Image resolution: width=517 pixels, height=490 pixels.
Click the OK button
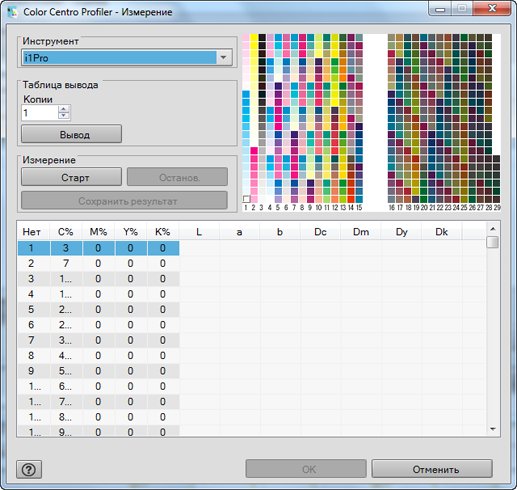pos(306,469)
